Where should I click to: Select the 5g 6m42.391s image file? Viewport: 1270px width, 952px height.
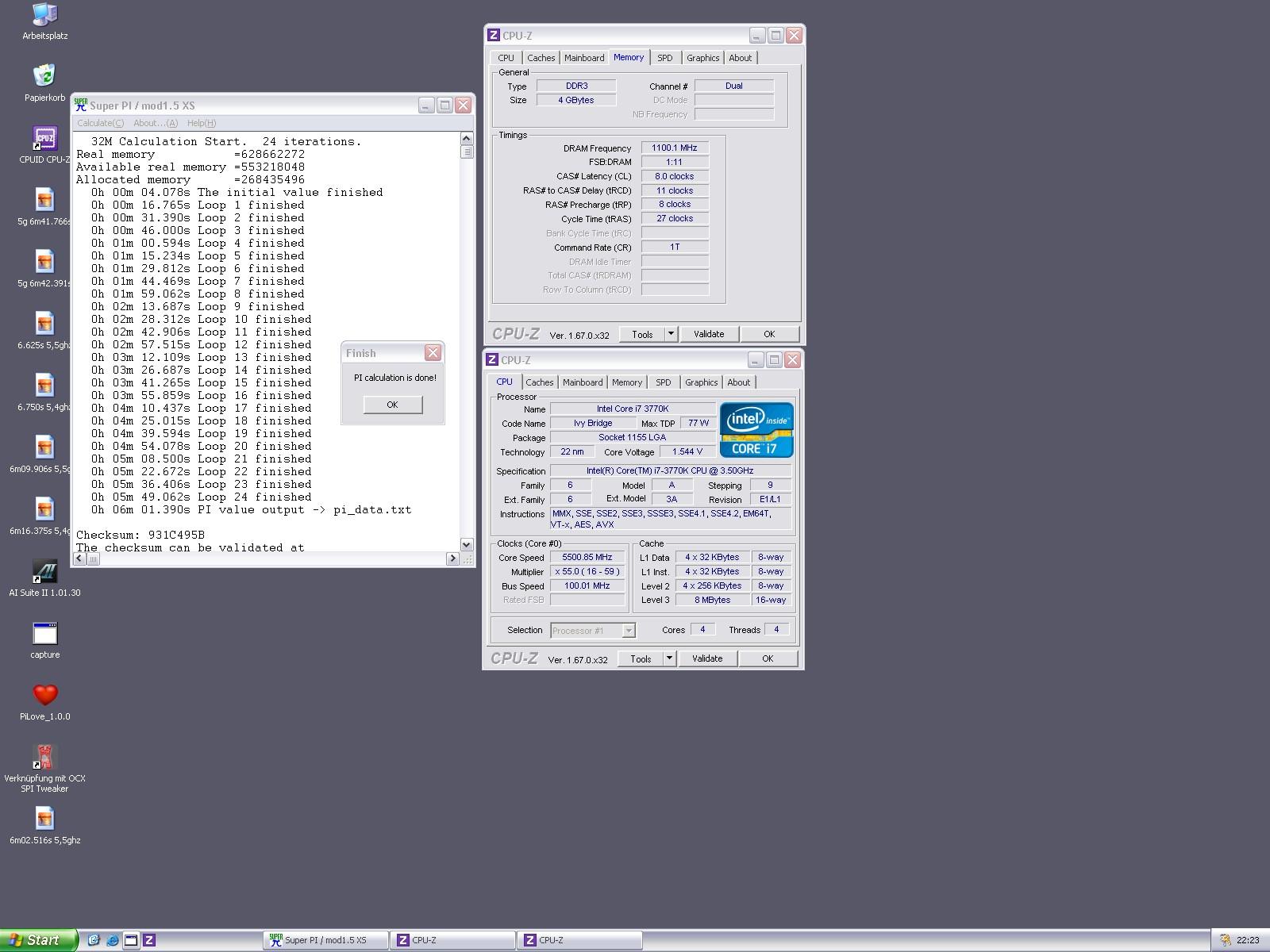[x=44, y=262]
